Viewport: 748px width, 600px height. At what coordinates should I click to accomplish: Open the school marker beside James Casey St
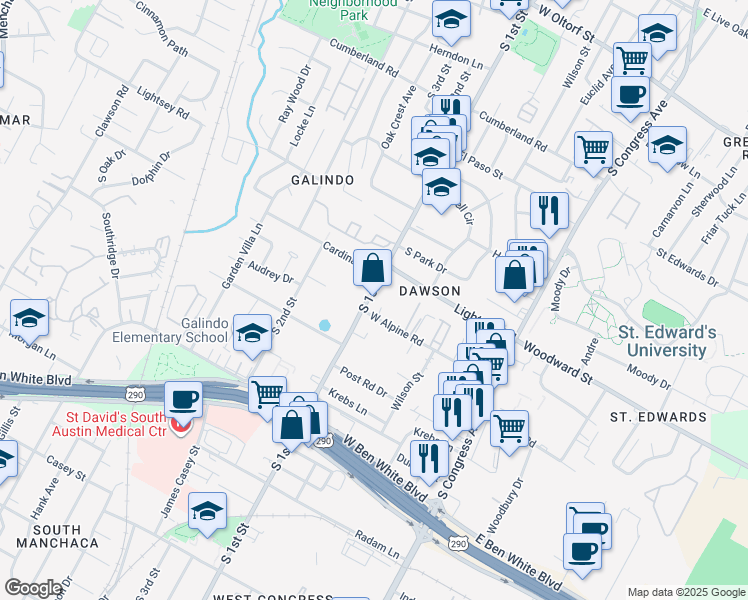coord(208,512)
